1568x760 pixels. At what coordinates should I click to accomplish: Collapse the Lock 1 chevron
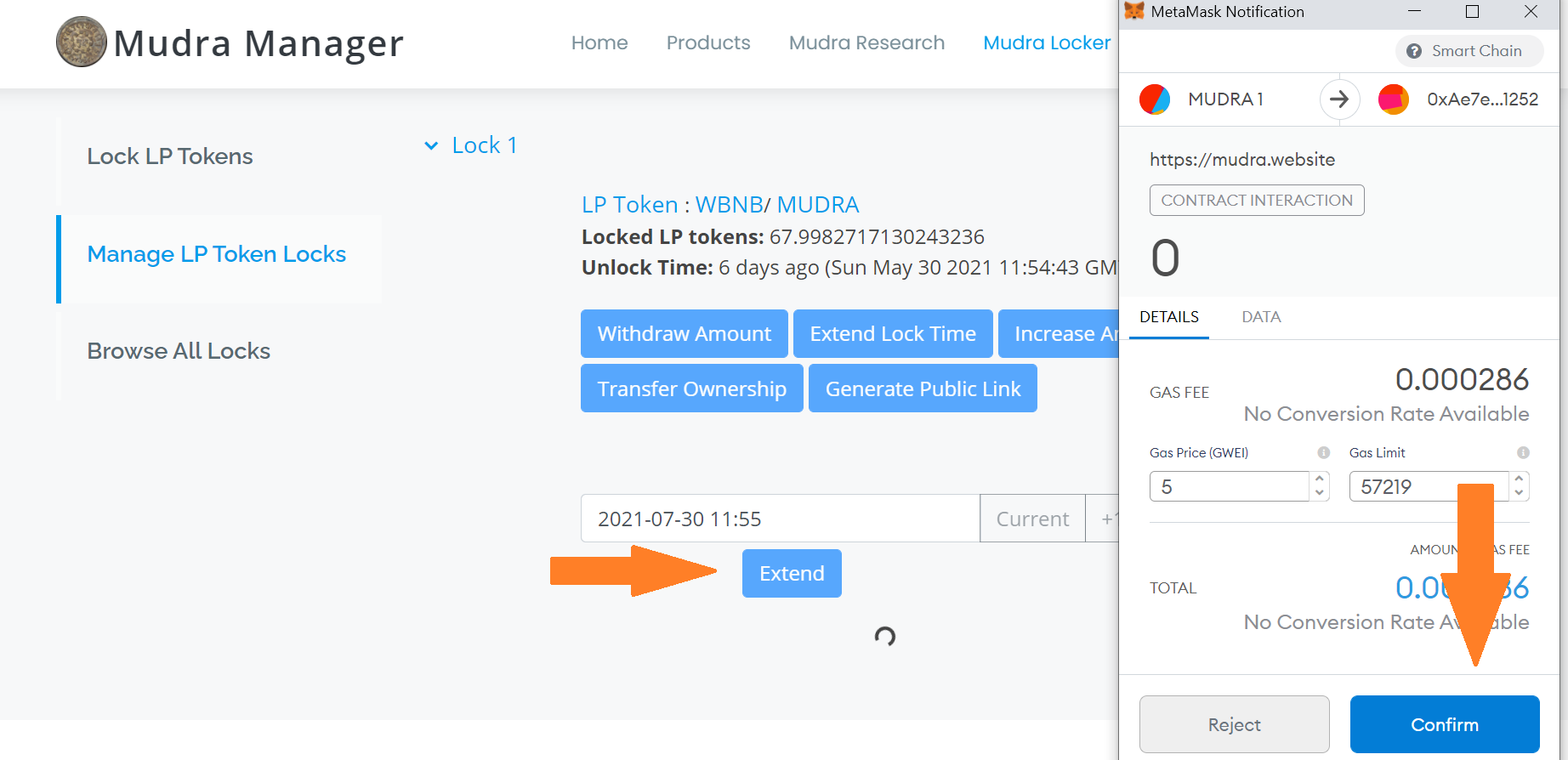431,145
